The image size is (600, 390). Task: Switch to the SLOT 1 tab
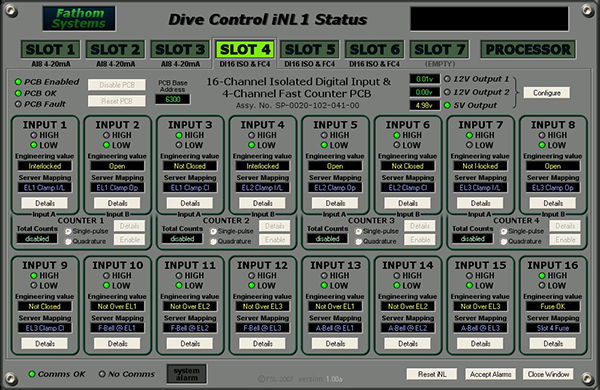point(50,49)
